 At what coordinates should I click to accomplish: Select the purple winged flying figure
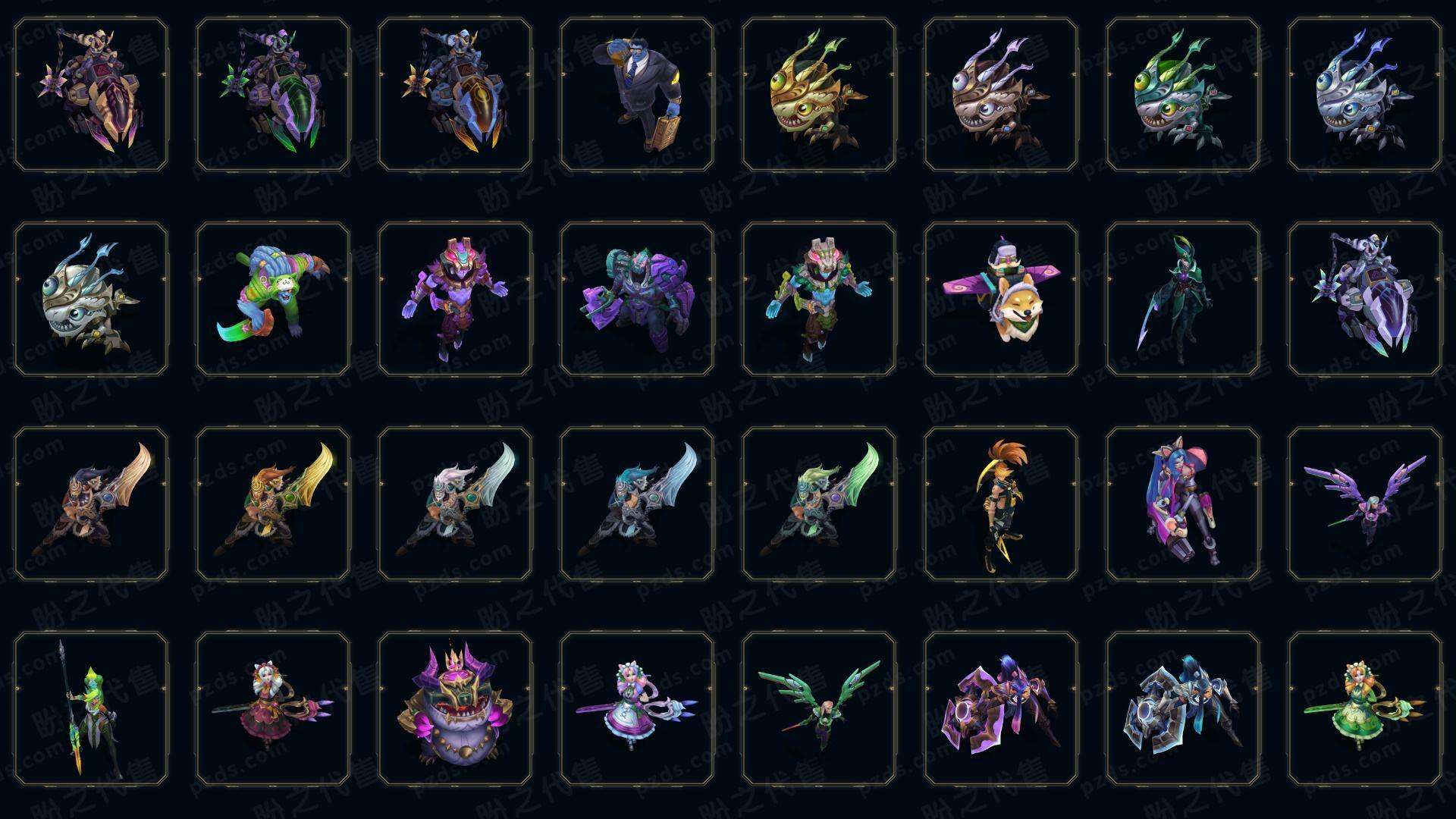click(1365, 504)
